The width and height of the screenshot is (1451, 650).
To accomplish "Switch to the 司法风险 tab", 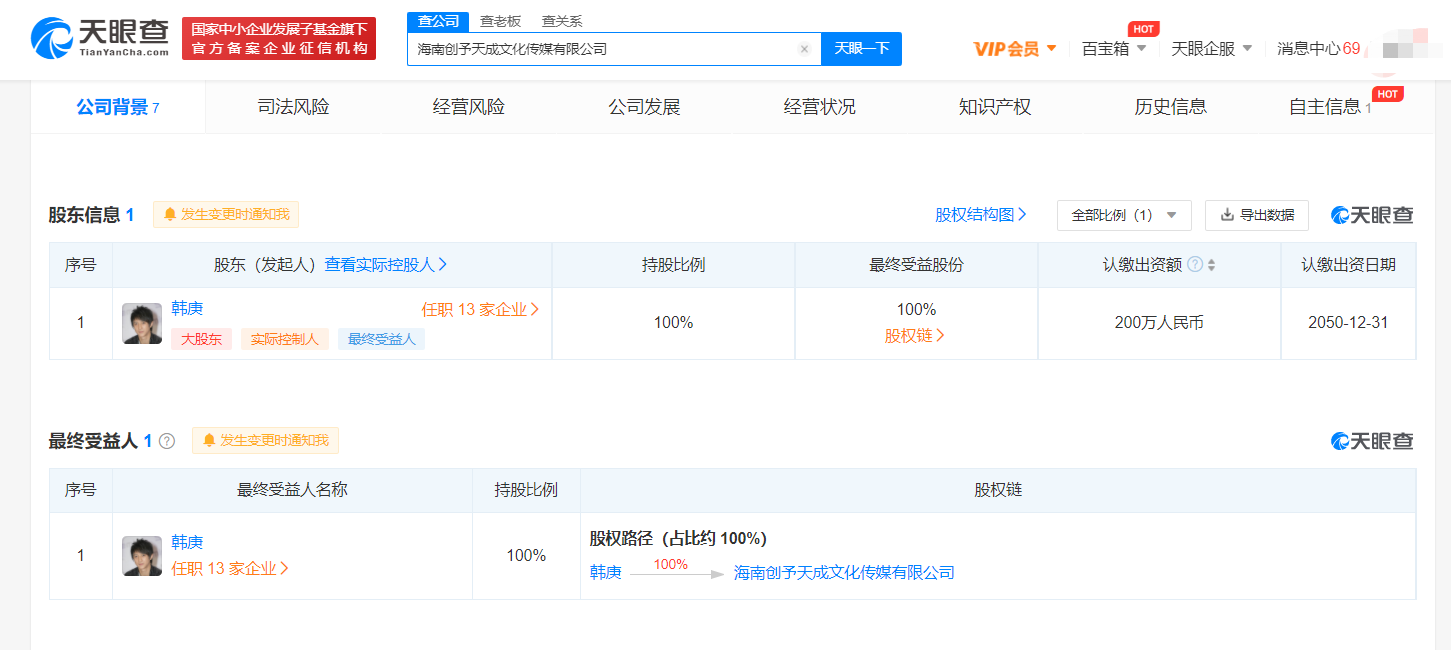I will tap(293, 107).
